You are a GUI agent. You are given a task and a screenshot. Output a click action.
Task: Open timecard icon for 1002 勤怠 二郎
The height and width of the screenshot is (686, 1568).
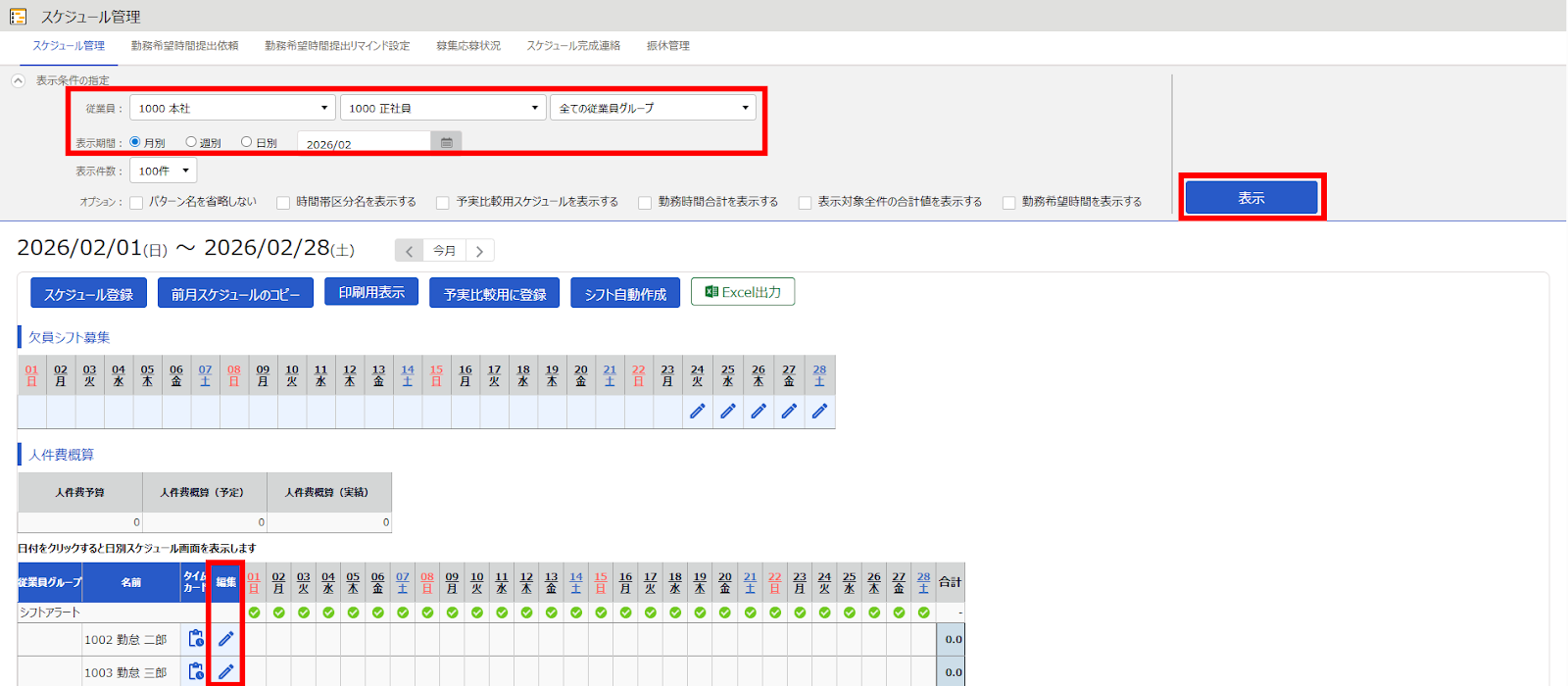tap(196, 639)
